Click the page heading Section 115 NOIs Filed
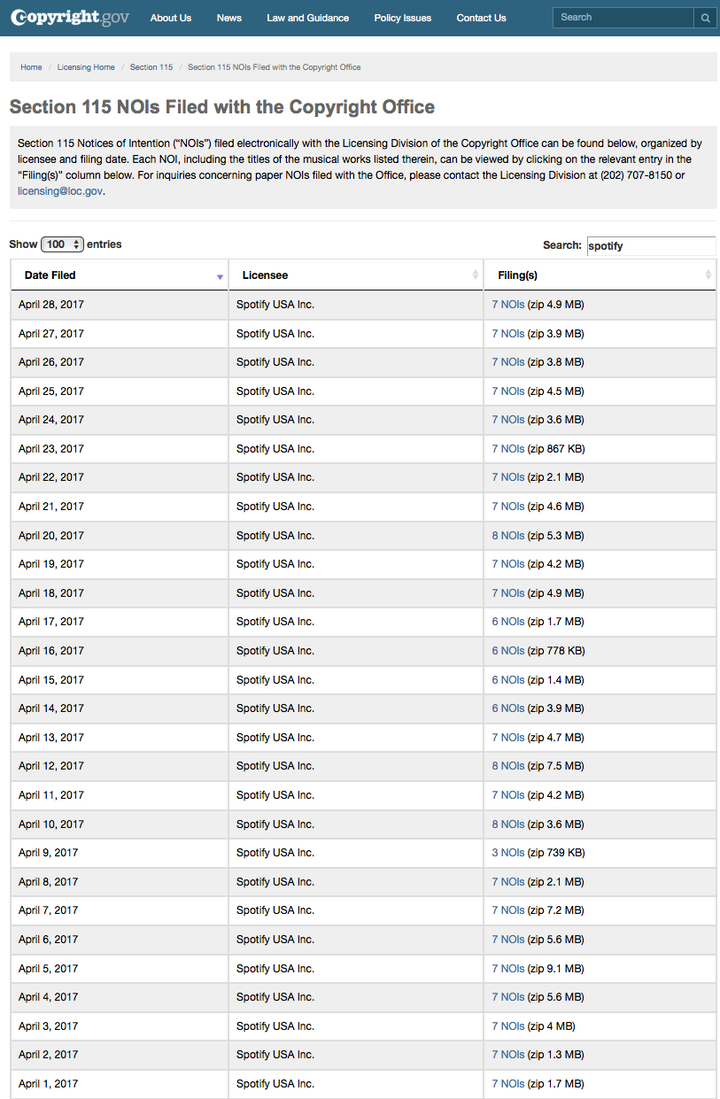 222,107
